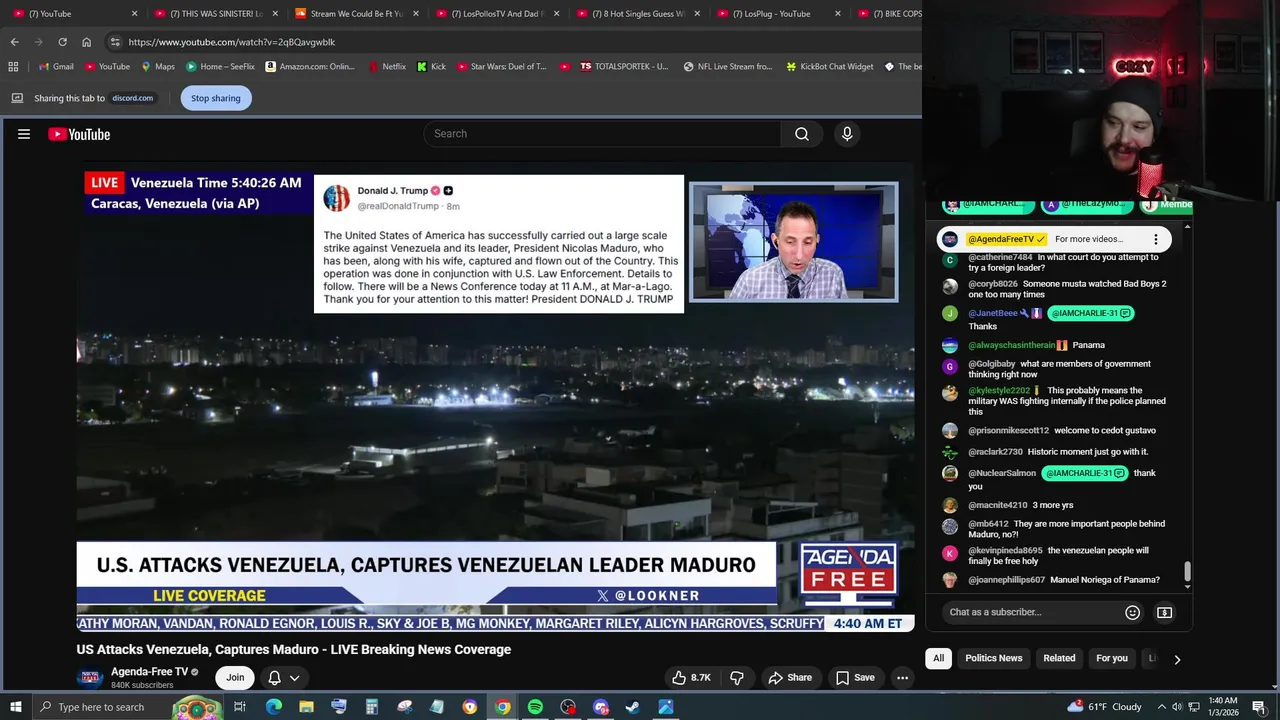Show hidden system tray icons chevron
The width and height of the screenshot is (1280, 720).
(1160, 707)
